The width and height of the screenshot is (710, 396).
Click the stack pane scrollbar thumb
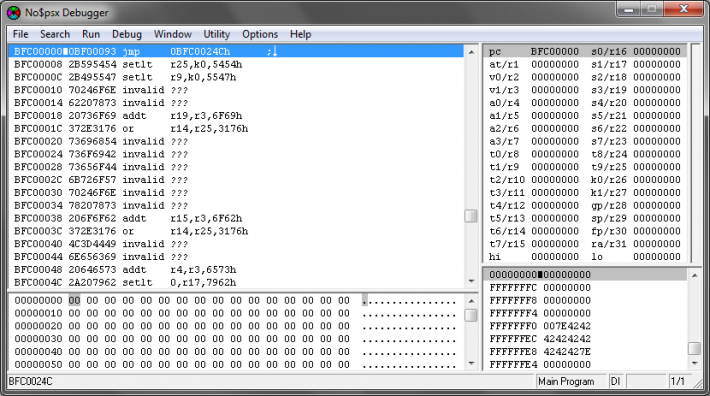(x=695, y=348)
